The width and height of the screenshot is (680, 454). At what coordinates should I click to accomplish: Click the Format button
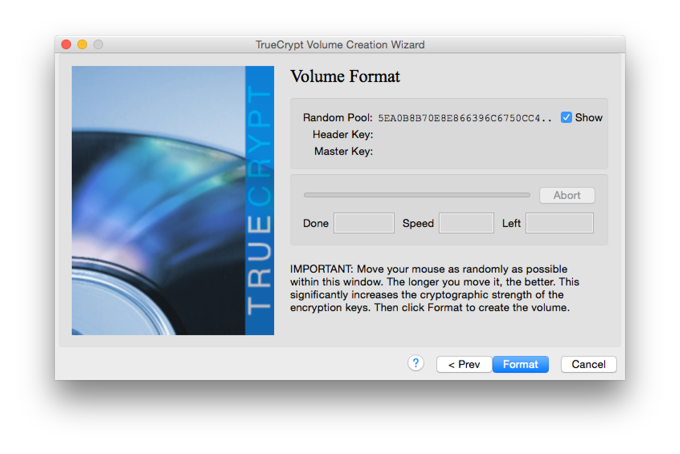click(x=520, y=364)
